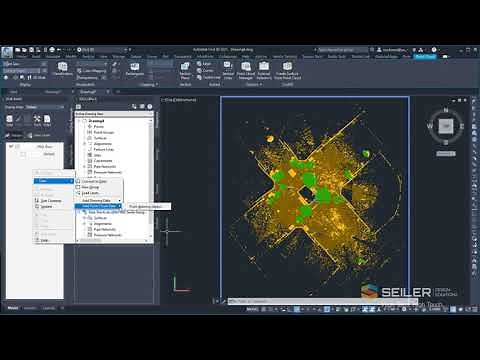Toggle the default layer checkbox in Display Manager
Screen dimensions: 480x360
[23, 154]
